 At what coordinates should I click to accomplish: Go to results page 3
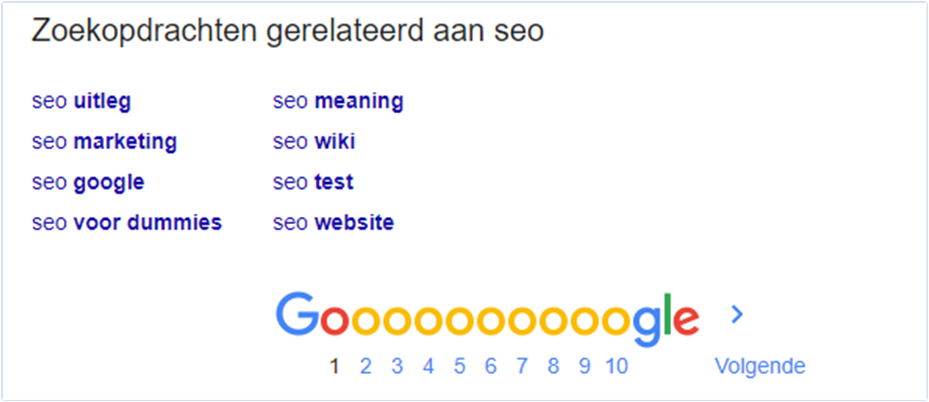tap(397, 366)
